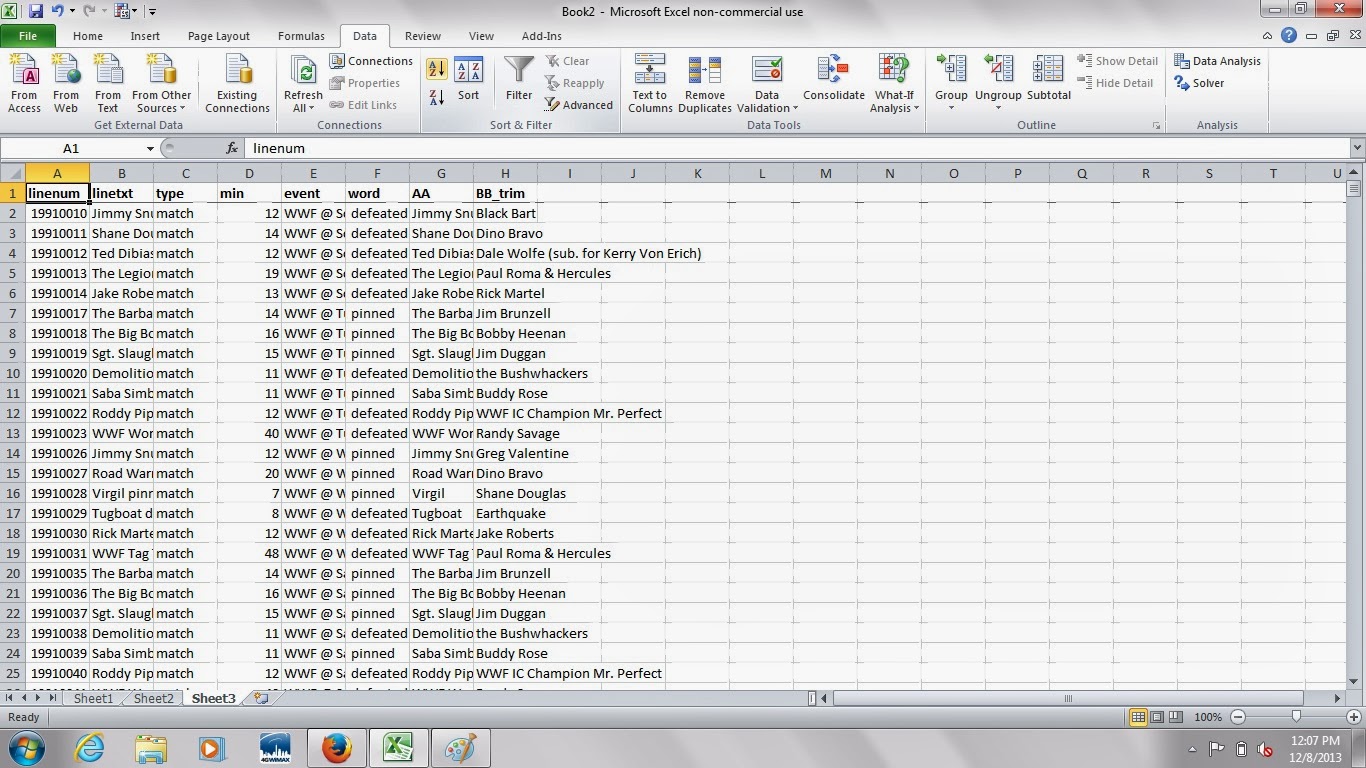Image resolution: width=1366 pixels, height=768 pixels.
Task: Open the Outline dialog launcher
Action: [1157, 125]
